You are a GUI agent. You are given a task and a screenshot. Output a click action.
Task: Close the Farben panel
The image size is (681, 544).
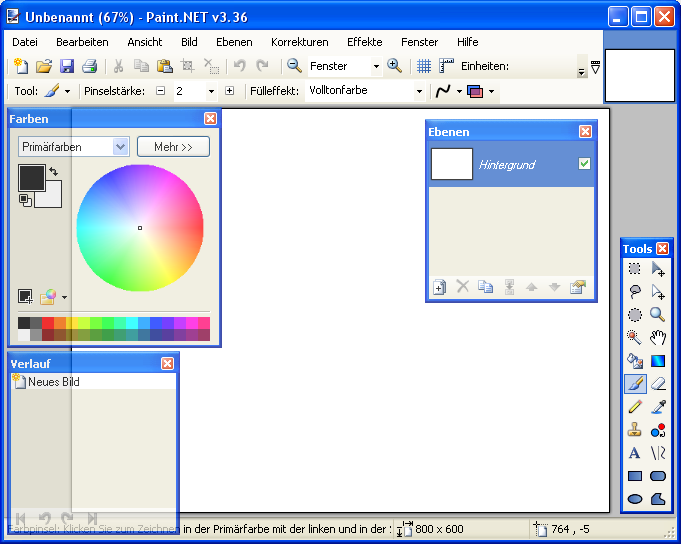click(210, 119)
